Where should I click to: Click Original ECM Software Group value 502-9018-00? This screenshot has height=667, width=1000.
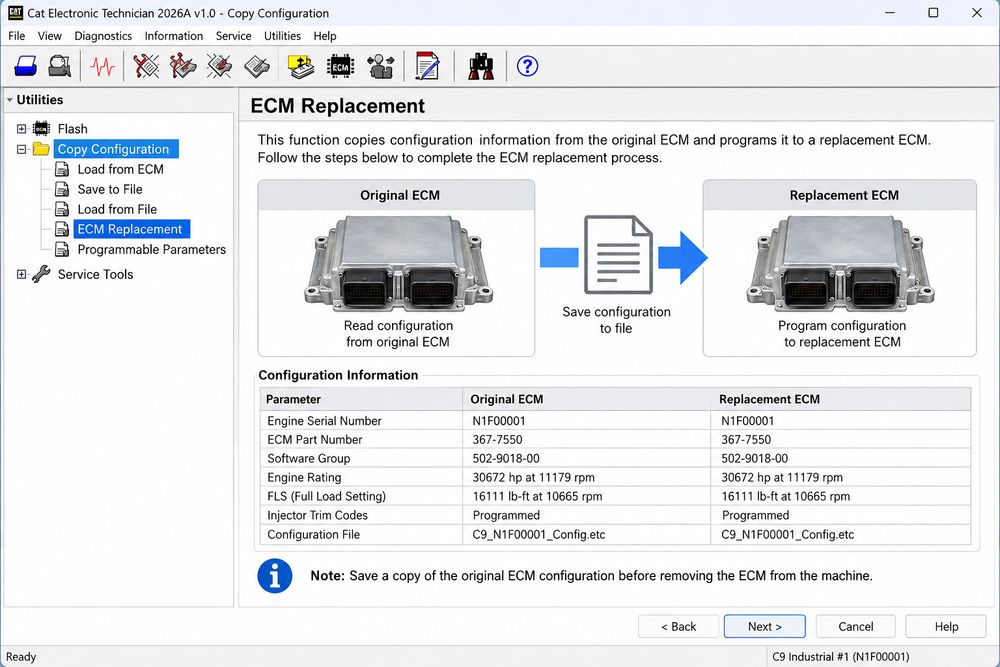(x=506, y=458)
